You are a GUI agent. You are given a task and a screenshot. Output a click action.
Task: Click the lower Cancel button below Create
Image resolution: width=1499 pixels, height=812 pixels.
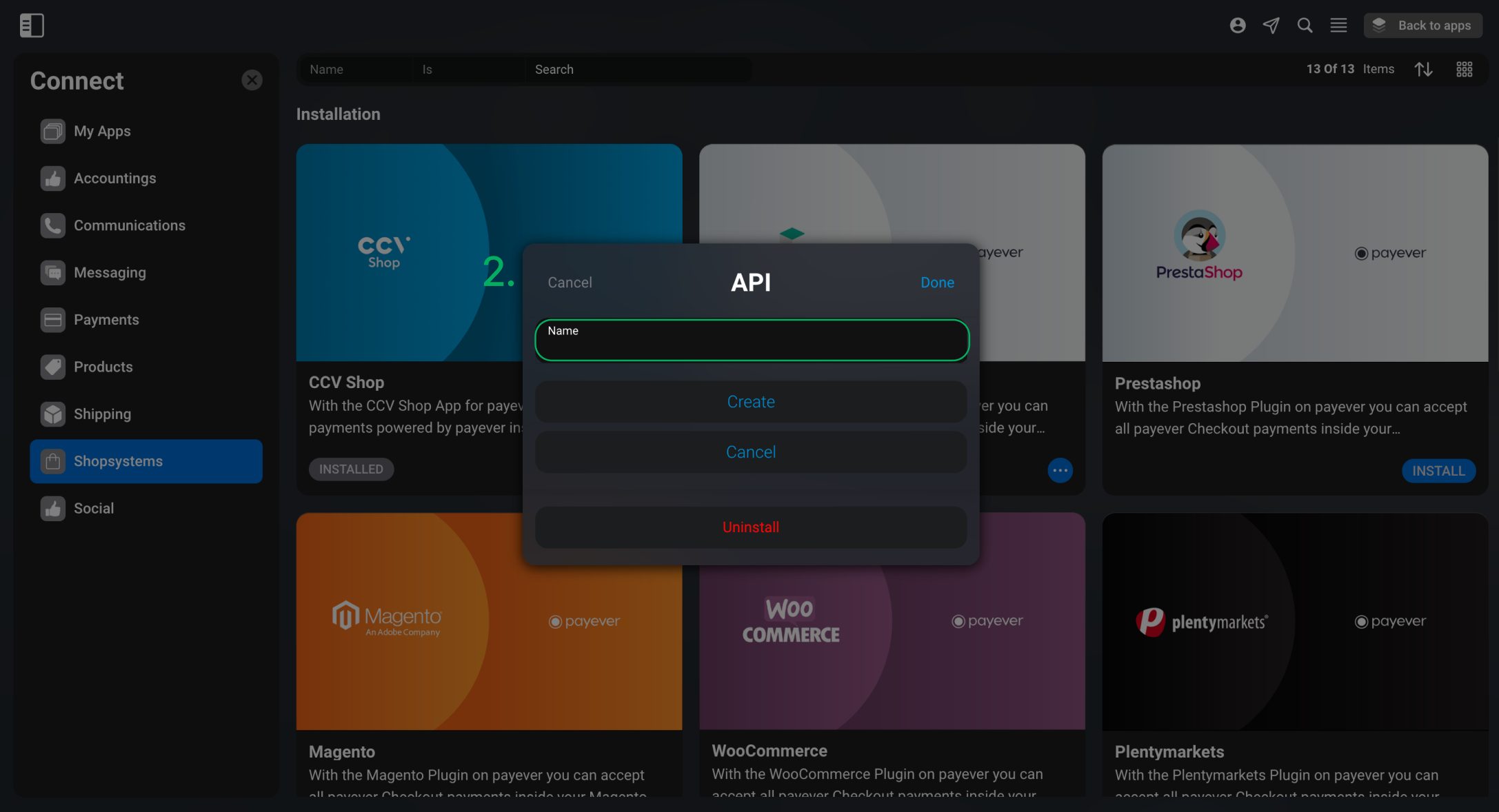click(751, 452)
